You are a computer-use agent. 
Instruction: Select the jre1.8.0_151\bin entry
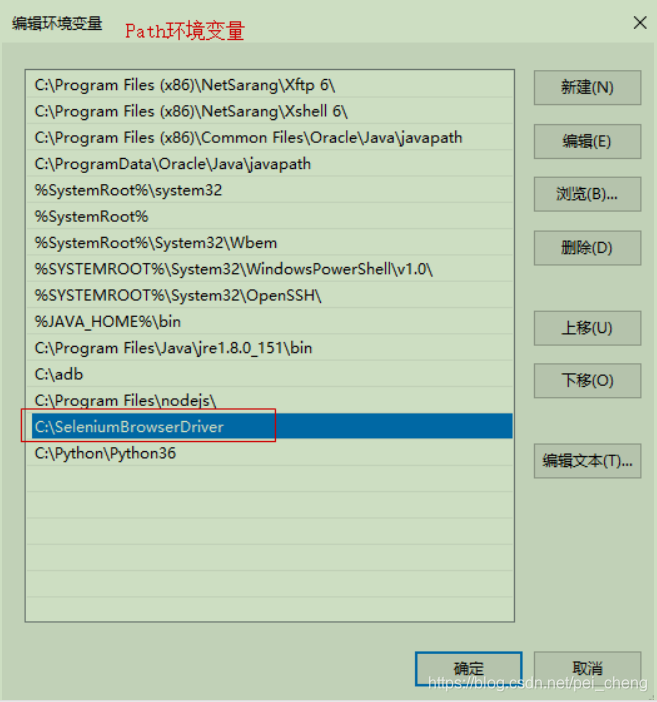270,348
